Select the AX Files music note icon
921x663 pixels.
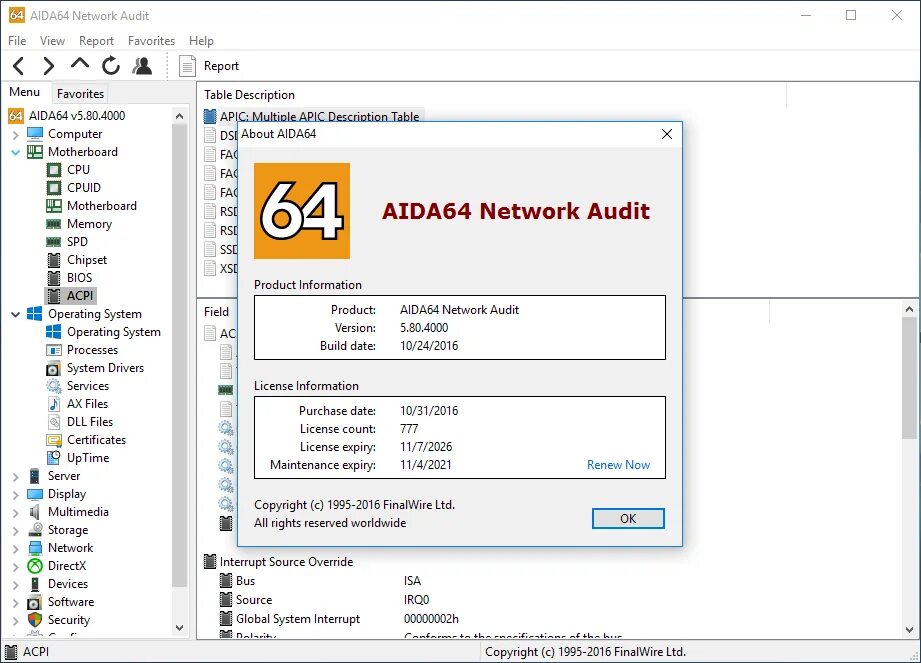(53, 404)
